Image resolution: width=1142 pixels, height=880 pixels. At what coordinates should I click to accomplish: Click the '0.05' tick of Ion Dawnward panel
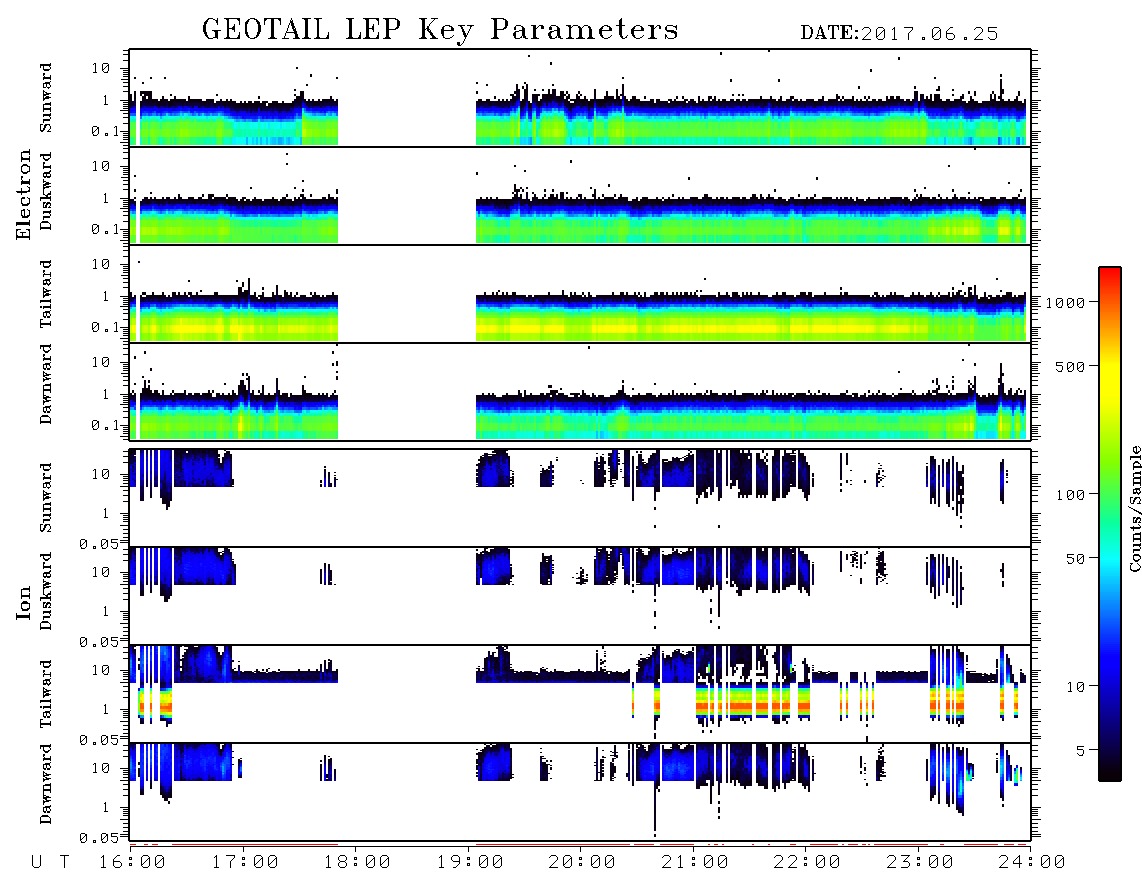[x=98, y=838]
